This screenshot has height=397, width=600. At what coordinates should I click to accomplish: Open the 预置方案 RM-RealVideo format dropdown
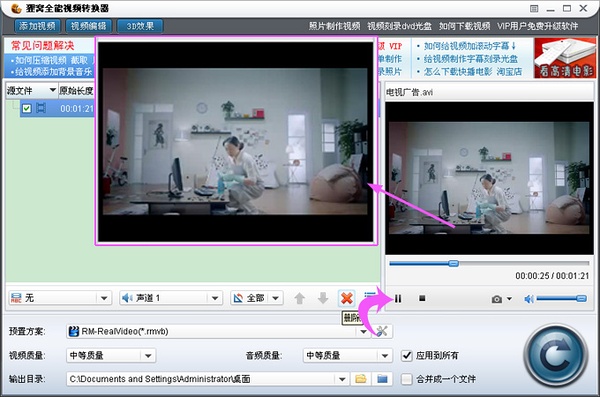point(218,331)
